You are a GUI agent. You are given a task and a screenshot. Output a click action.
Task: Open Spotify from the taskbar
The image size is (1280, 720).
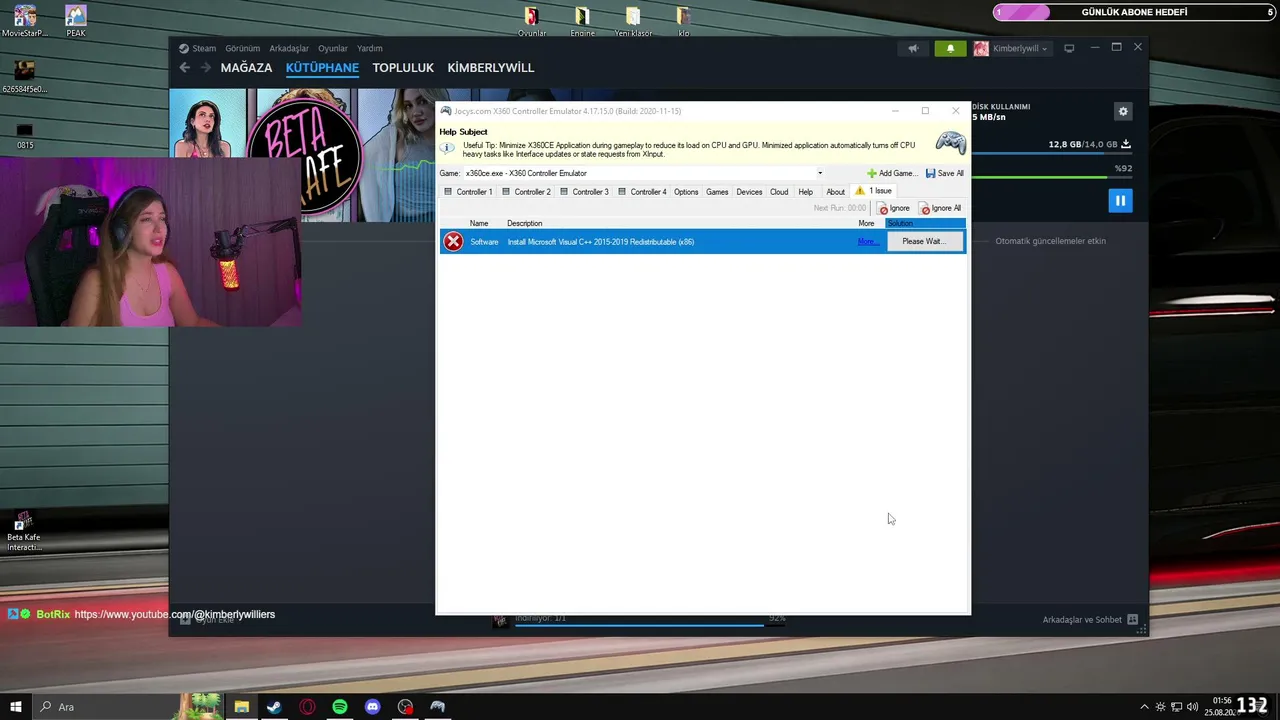click(340, 707)
